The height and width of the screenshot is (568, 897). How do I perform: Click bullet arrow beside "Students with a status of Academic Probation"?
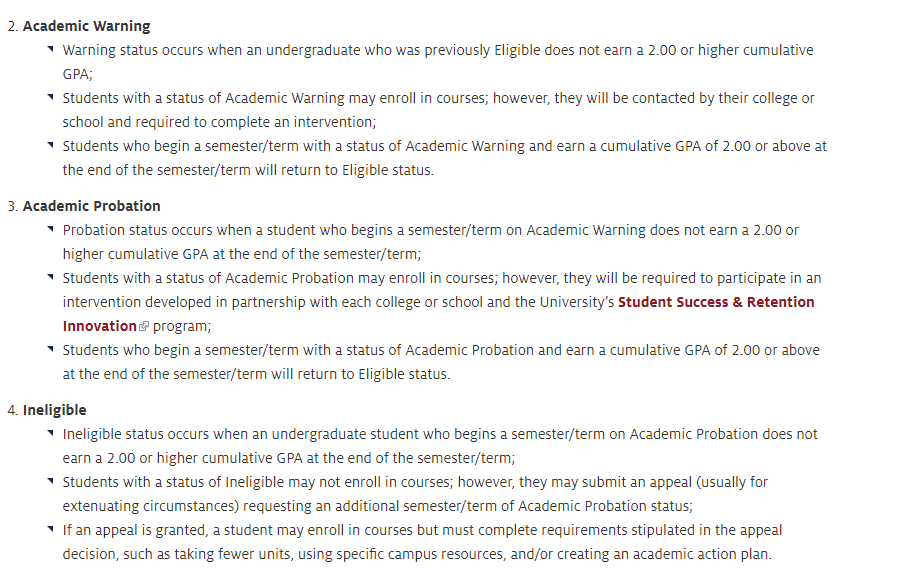pyautogui.click(x=51, y=277)
